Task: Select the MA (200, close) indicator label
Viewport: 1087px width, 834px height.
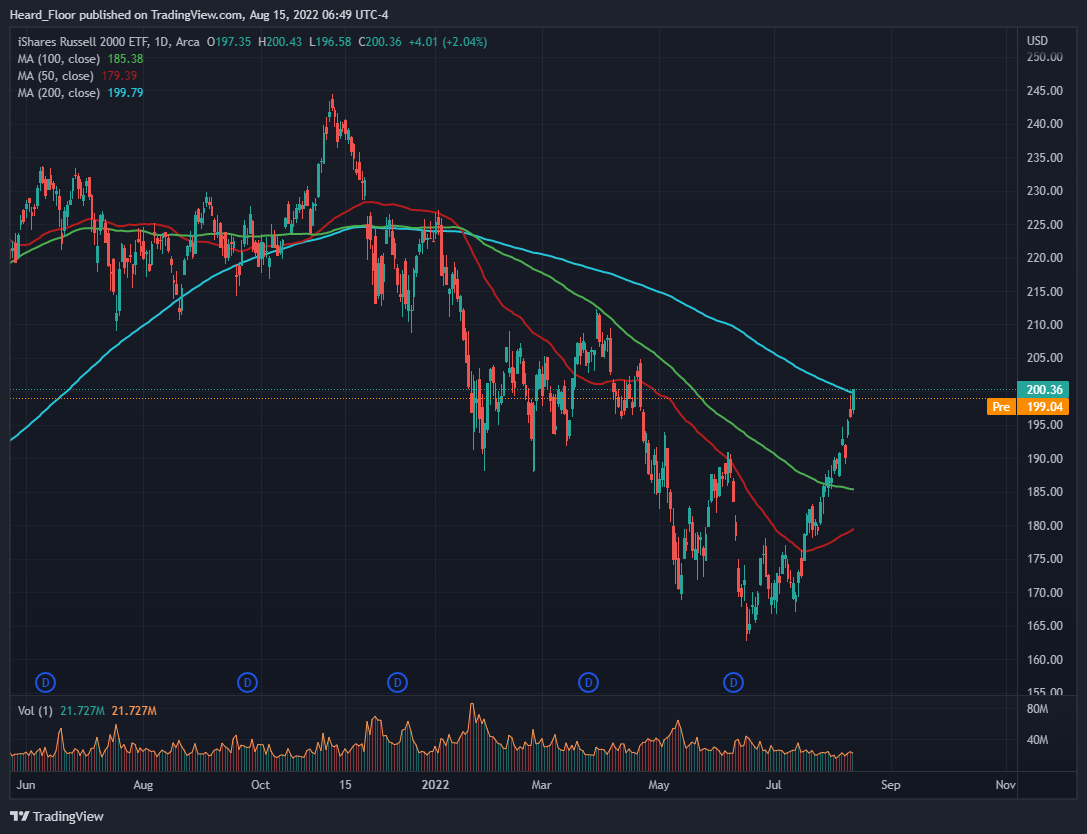Action: (59, 93)
